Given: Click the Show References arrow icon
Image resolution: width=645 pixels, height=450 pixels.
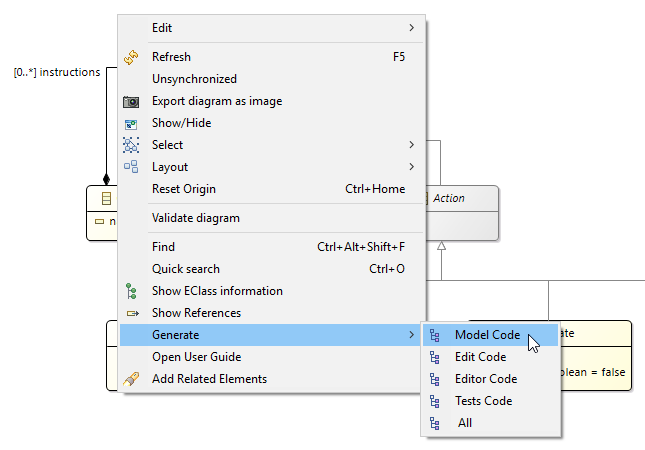Looking at the screenshot, I should point(131,313).
